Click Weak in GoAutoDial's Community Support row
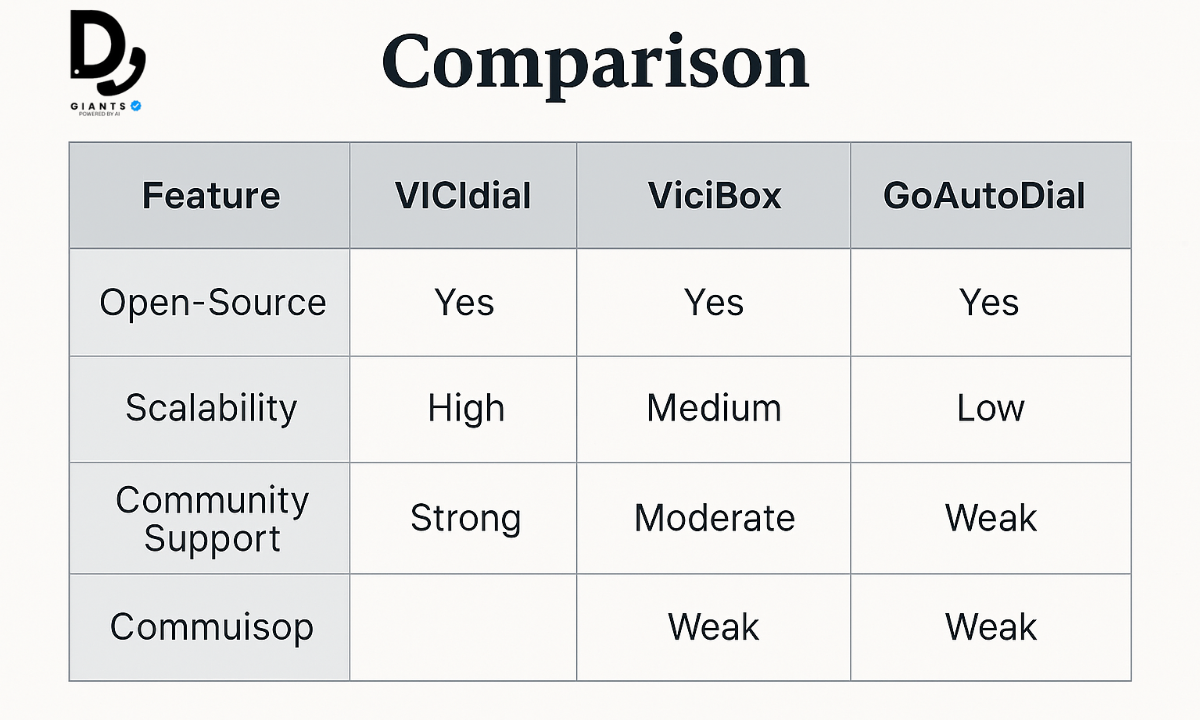The height and width of the screenshot is (720, 1200). pyautogui.click(x=991, y=518)
